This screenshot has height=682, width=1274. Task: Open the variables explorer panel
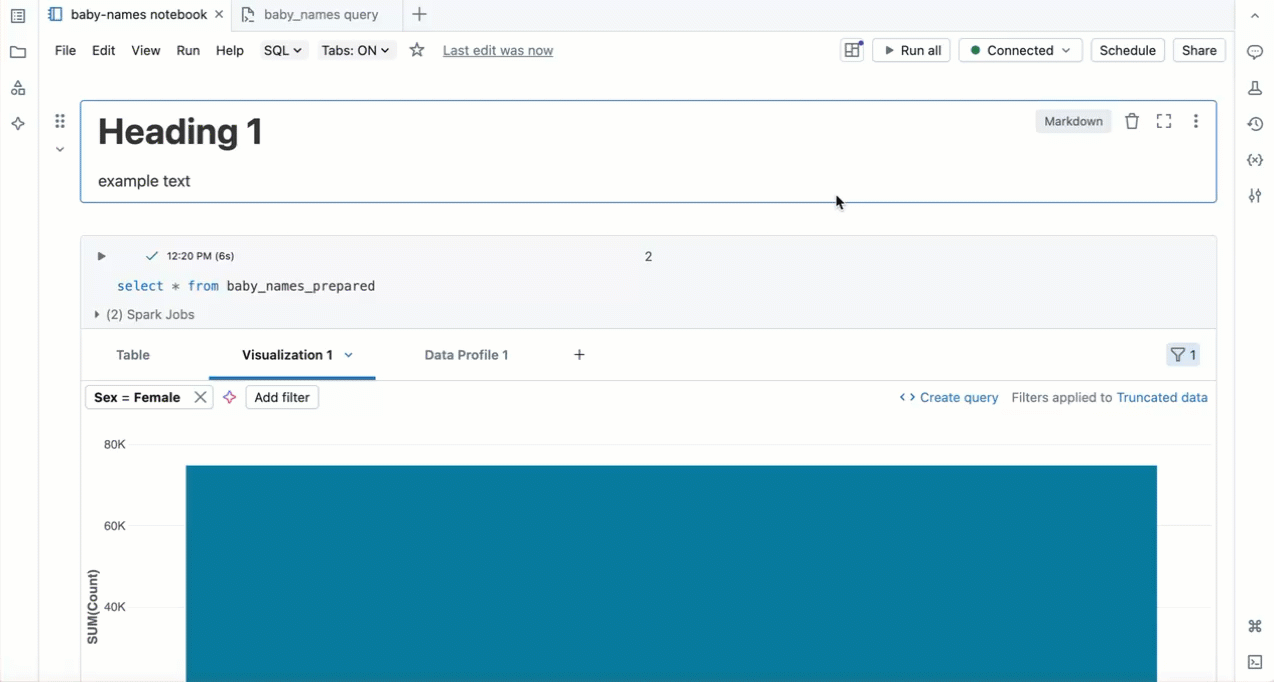1255,159
